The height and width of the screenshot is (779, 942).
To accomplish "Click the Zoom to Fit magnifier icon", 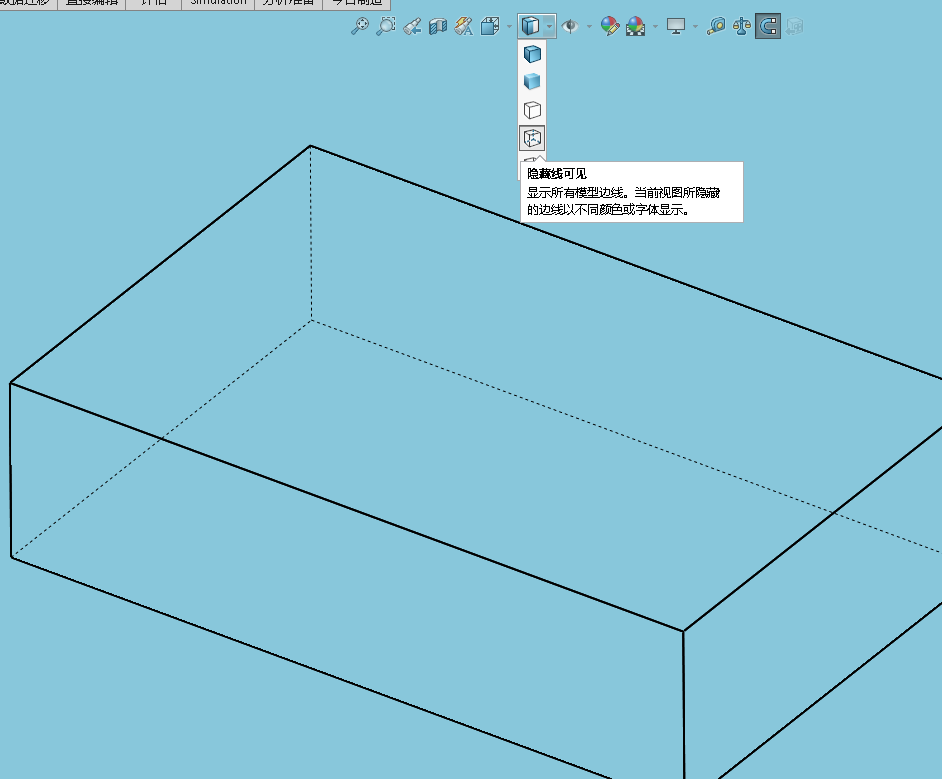I will (x=360, y=26).
